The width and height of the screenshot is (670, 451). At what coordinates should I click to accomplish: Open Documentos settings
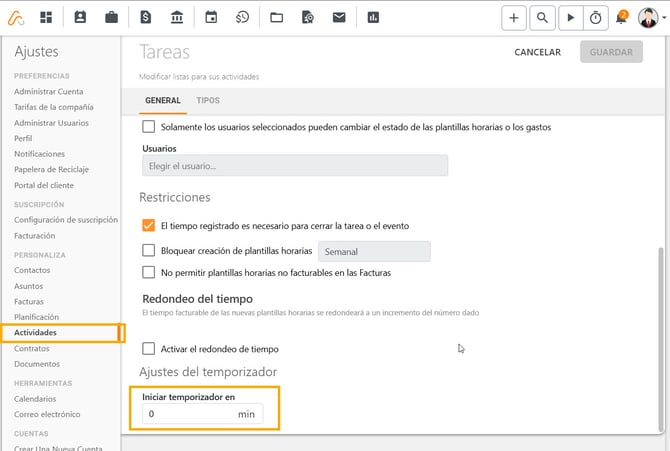[37, 364]
